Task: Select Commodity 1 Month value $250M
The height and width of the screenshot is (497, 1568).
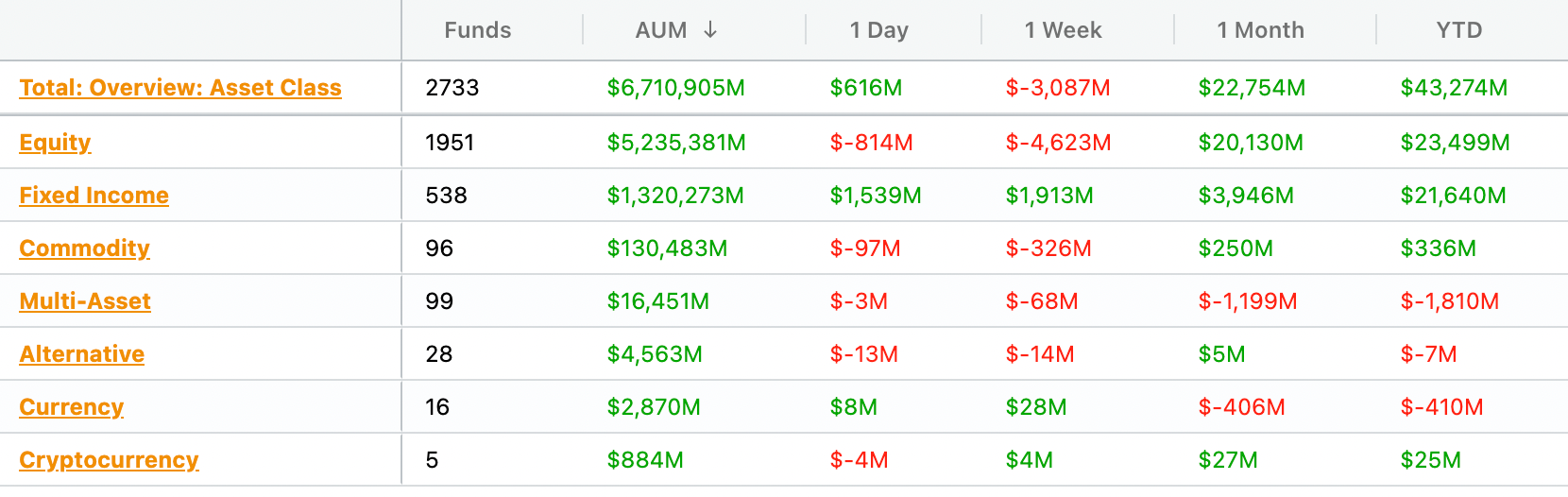Action: [1236, 248]
